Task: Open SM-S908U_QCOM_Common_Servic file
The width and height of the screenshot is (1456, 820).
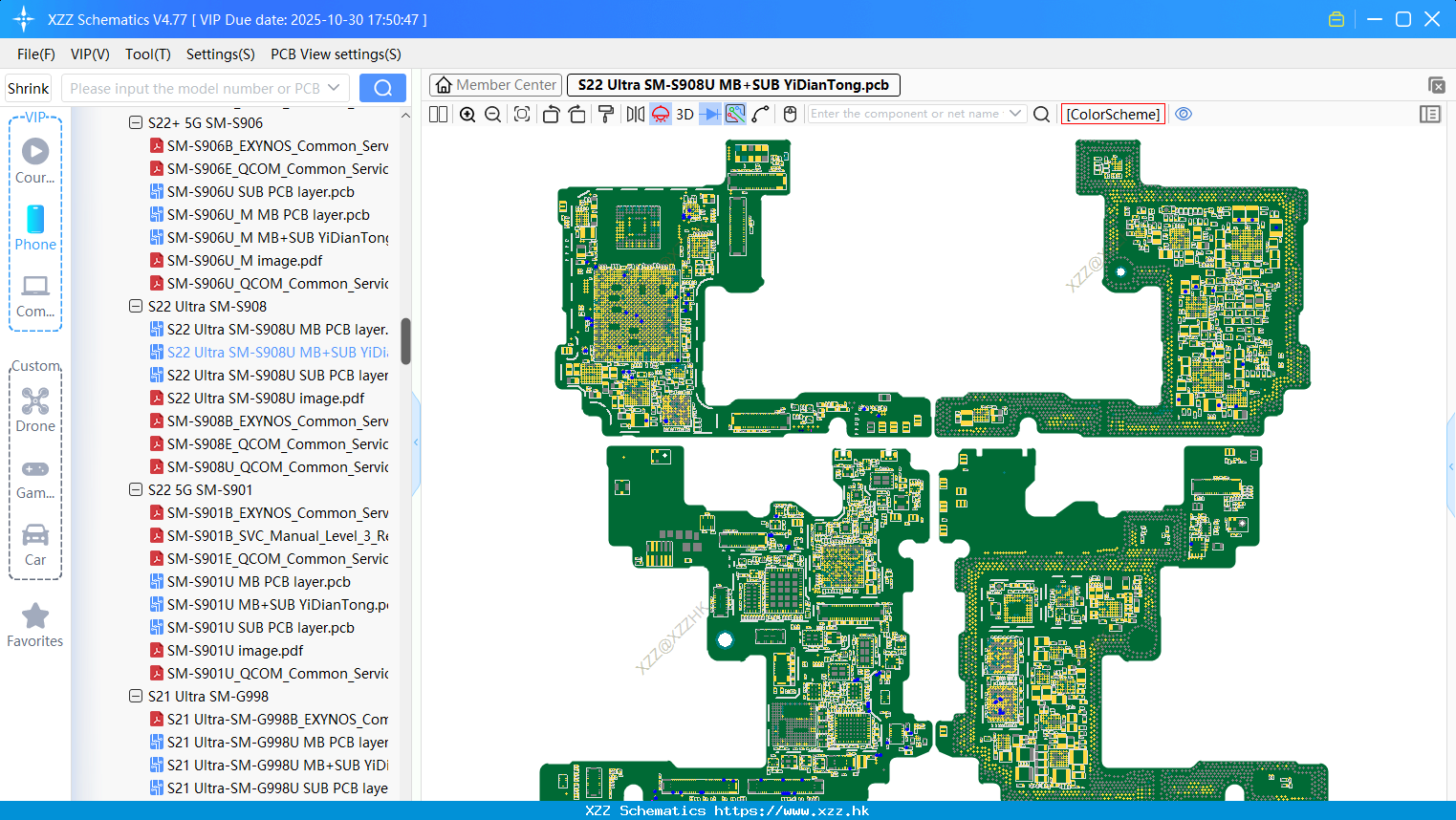Action: (x=277, y=466)
